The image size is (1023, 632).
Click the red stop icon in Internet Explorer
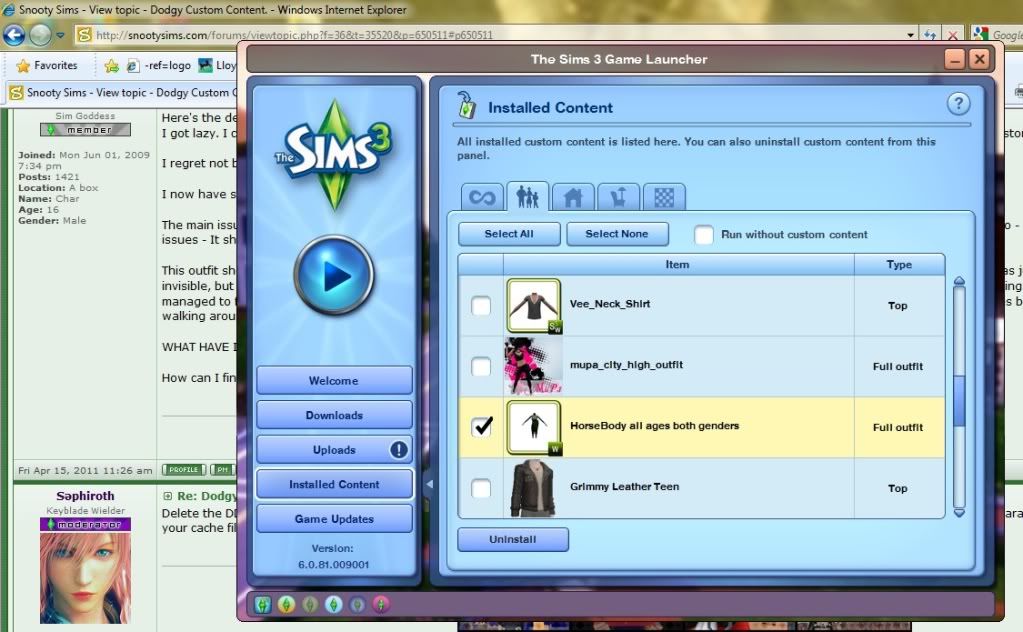(x=953, y=35)
